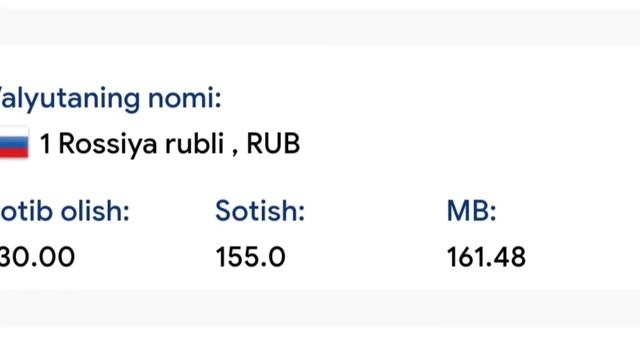Click the word "olish:" in the buy label
The width and height of the screenshot is (640, 360).
tap(95, 211)
